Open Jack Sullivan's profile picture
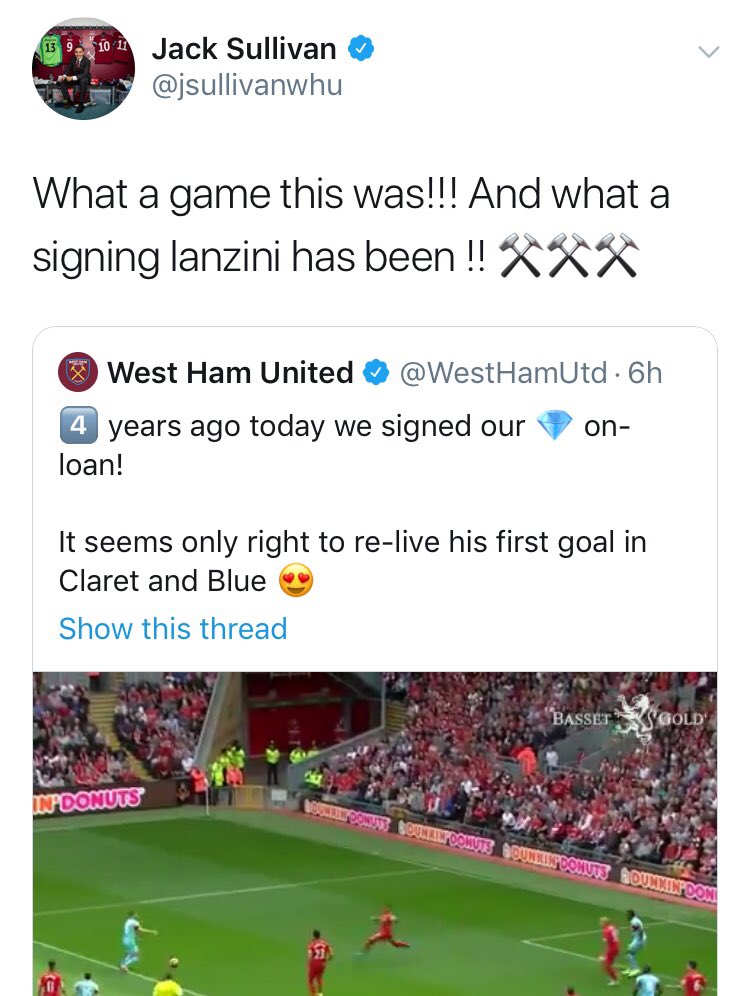750x996 pixels. (83, 69)
